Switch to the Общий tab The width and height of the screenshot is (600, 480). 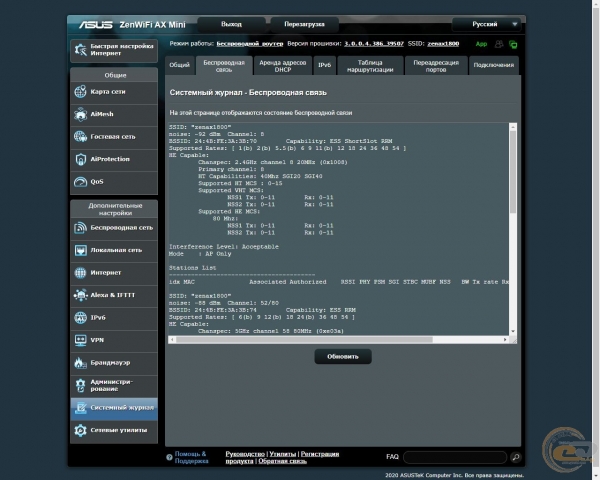[179, 65]
